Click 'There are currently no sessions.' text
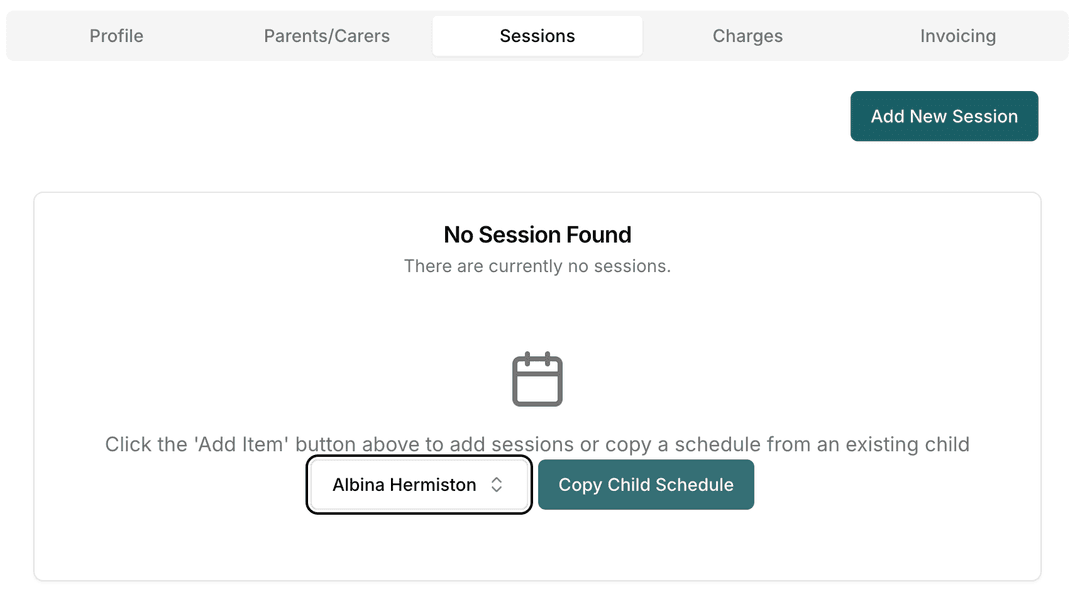 click(x=537, y=266)
